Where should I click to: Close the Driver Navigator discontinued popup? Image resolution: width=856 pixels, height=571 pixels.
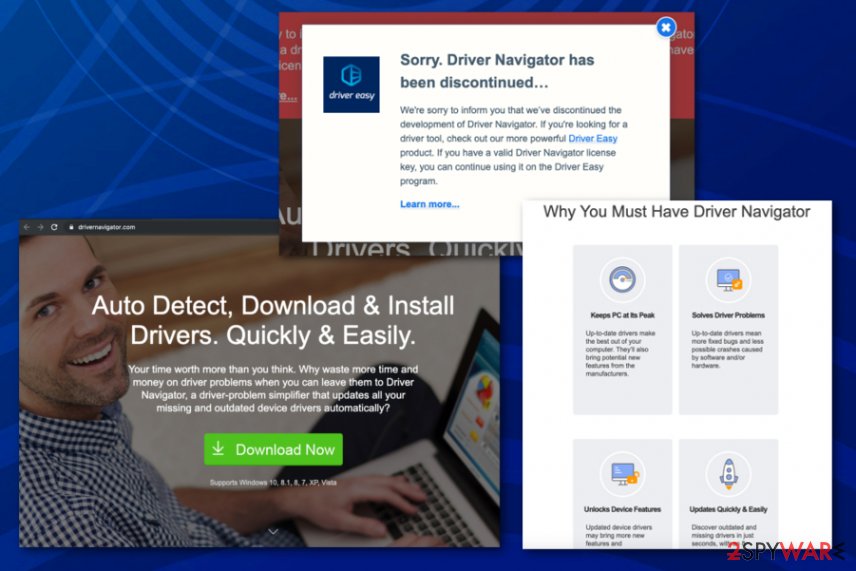[665, 27]
